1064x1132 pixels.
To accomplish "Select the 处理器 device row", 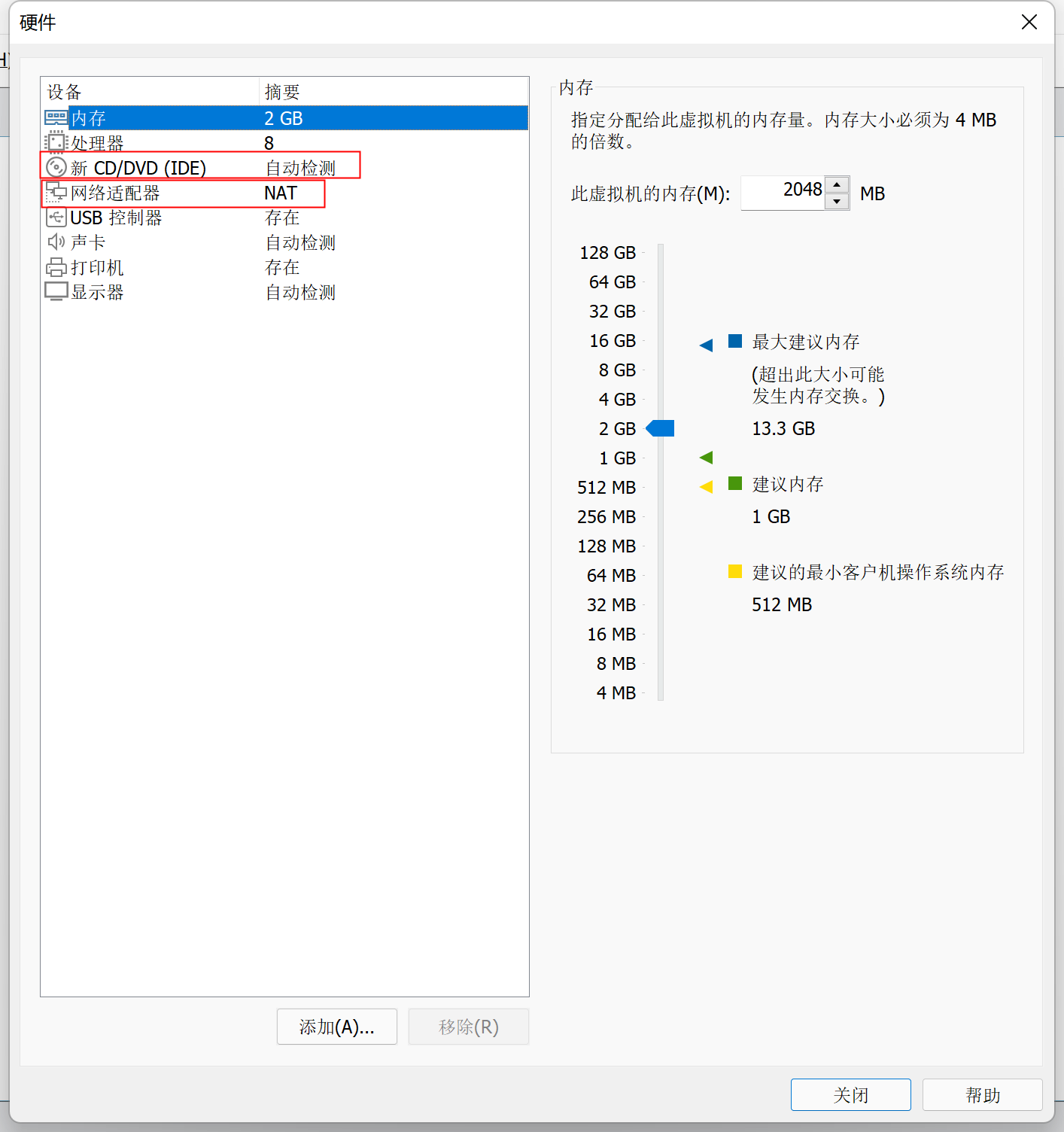I will tap(284, 143).
